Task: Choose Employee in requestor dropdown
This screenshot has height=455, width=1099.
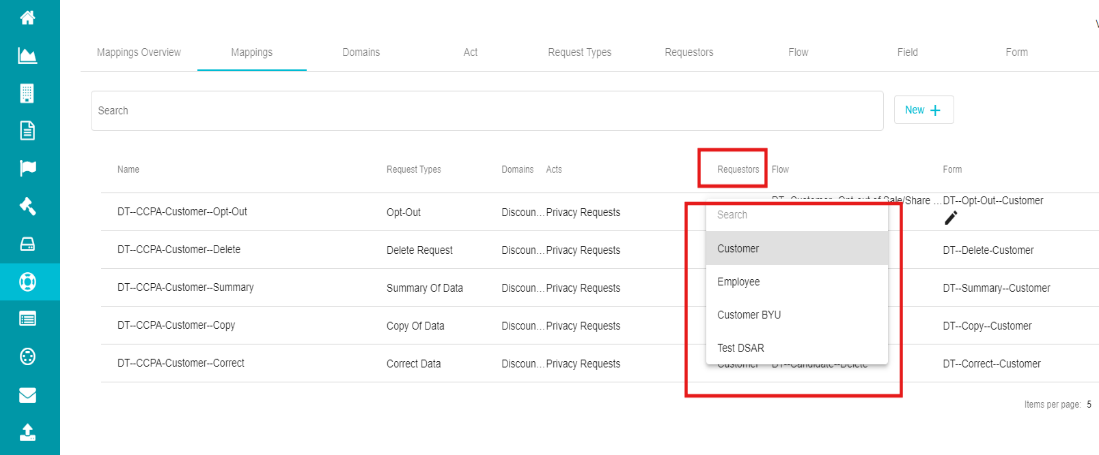Action: 797,282
